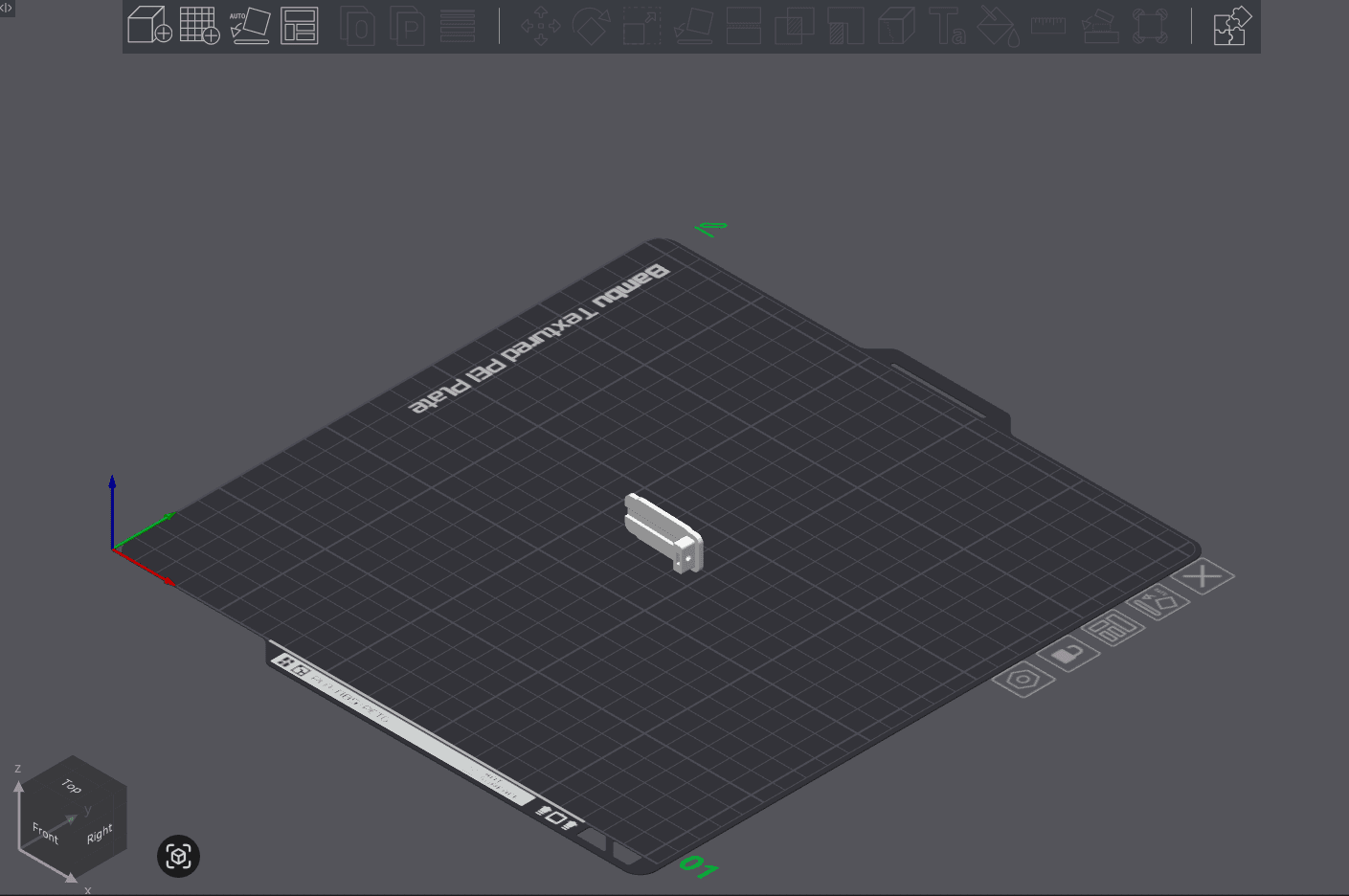Open the Cut tool

(744, 26)
